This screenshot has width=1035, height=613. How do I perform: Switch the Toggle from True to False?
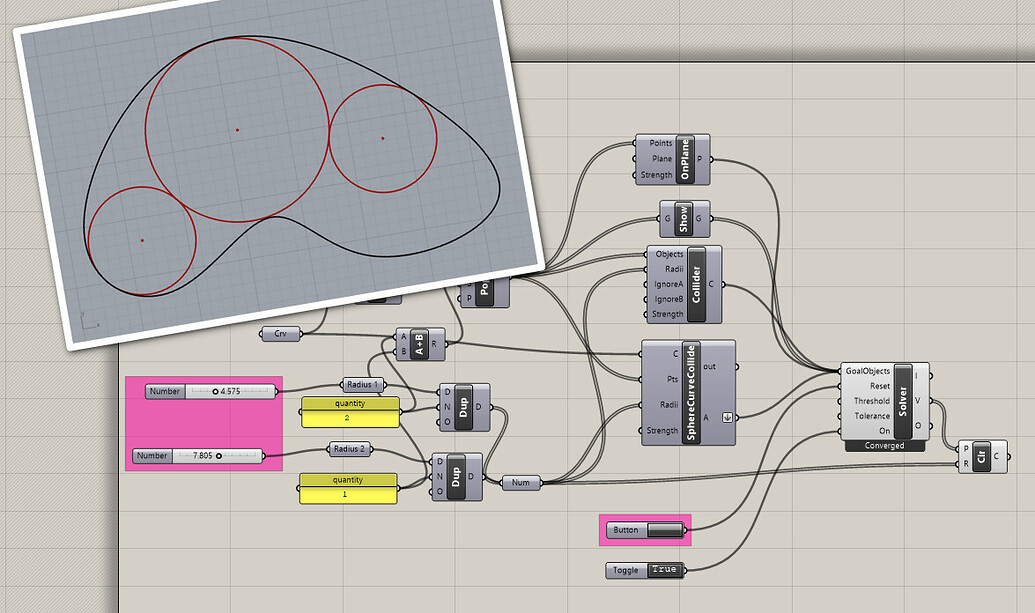[667, 568]
